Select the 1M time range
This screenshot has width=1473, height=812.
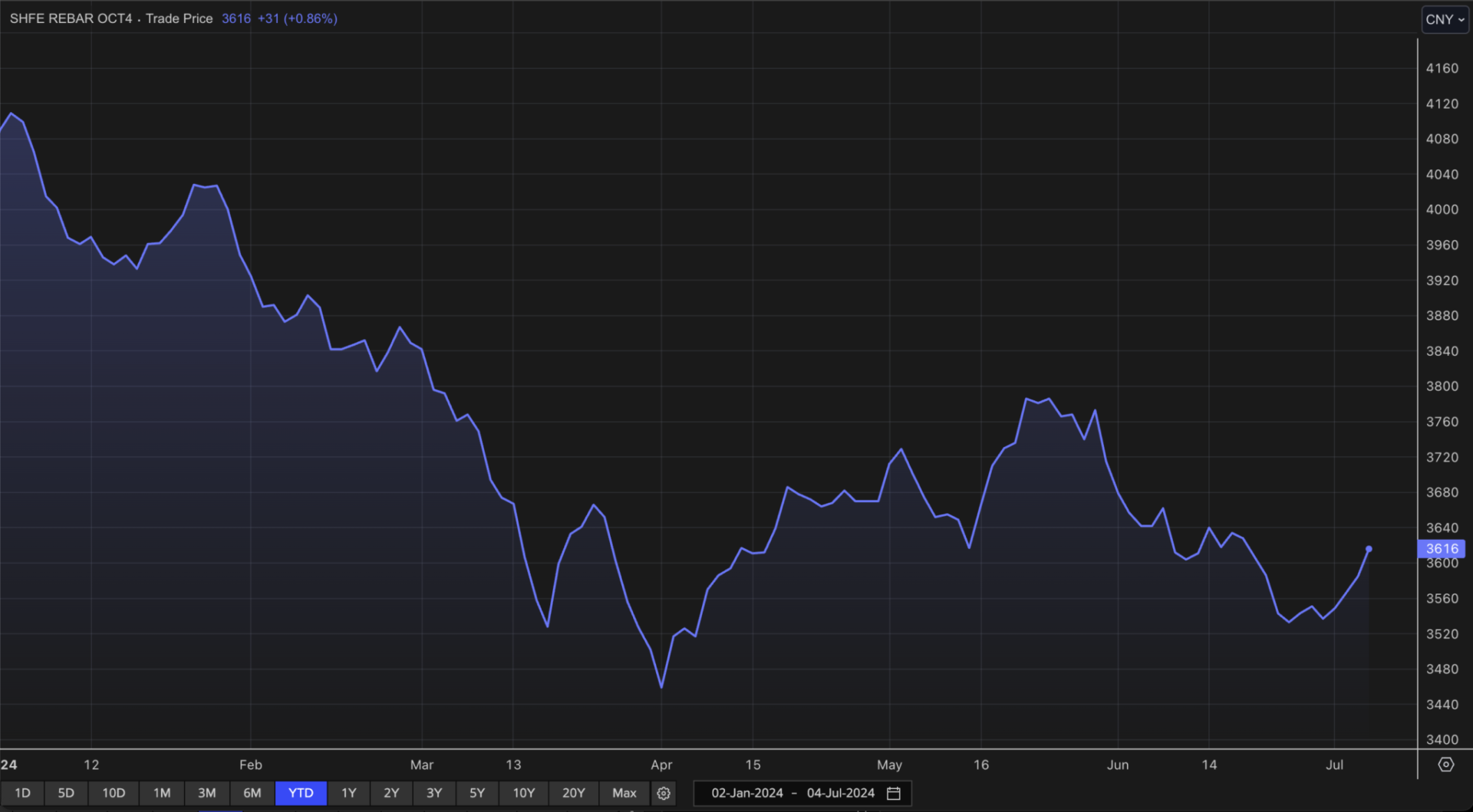[162, 793]
